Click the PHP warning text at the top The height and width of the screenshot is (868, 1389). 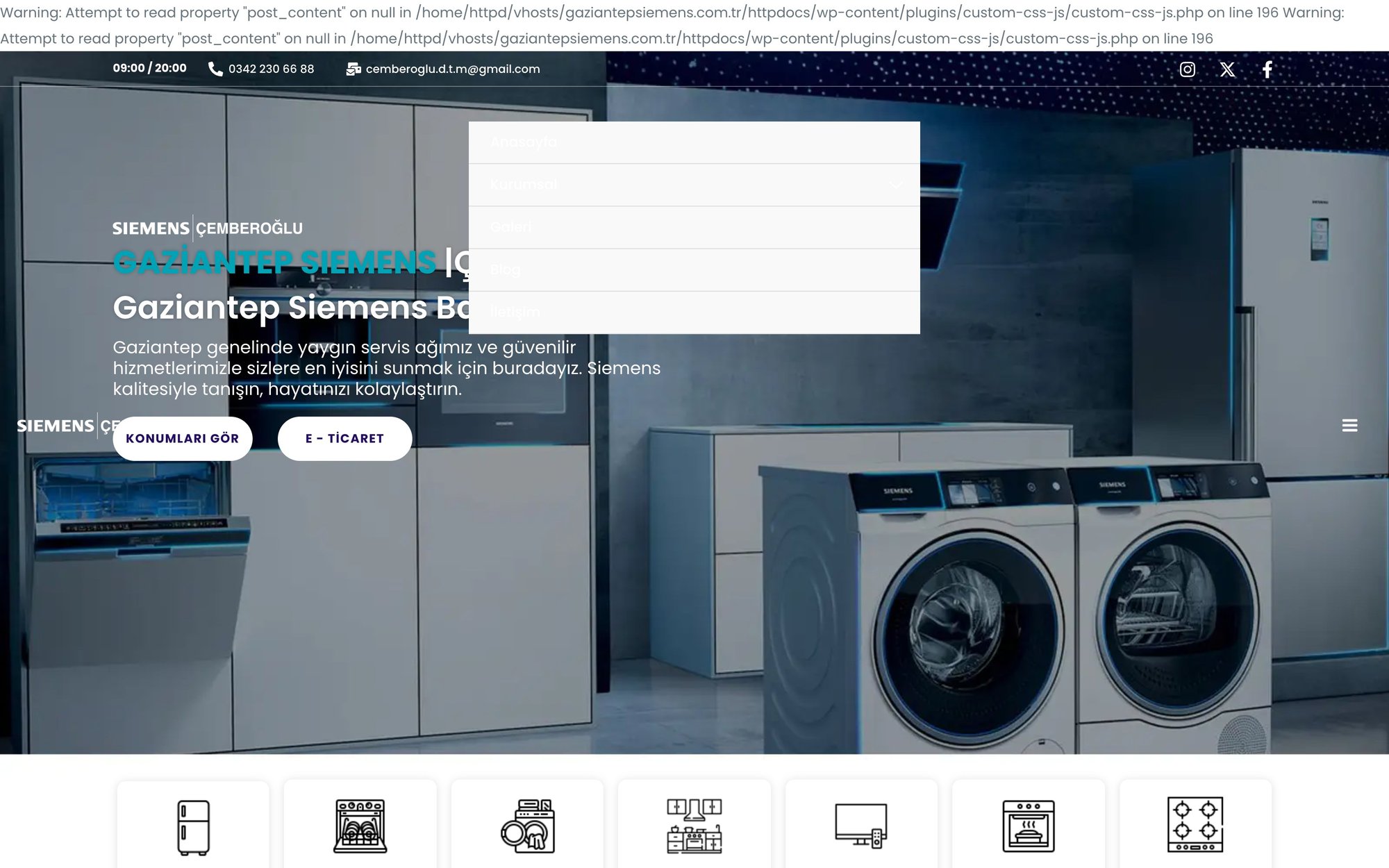[672, 26]
